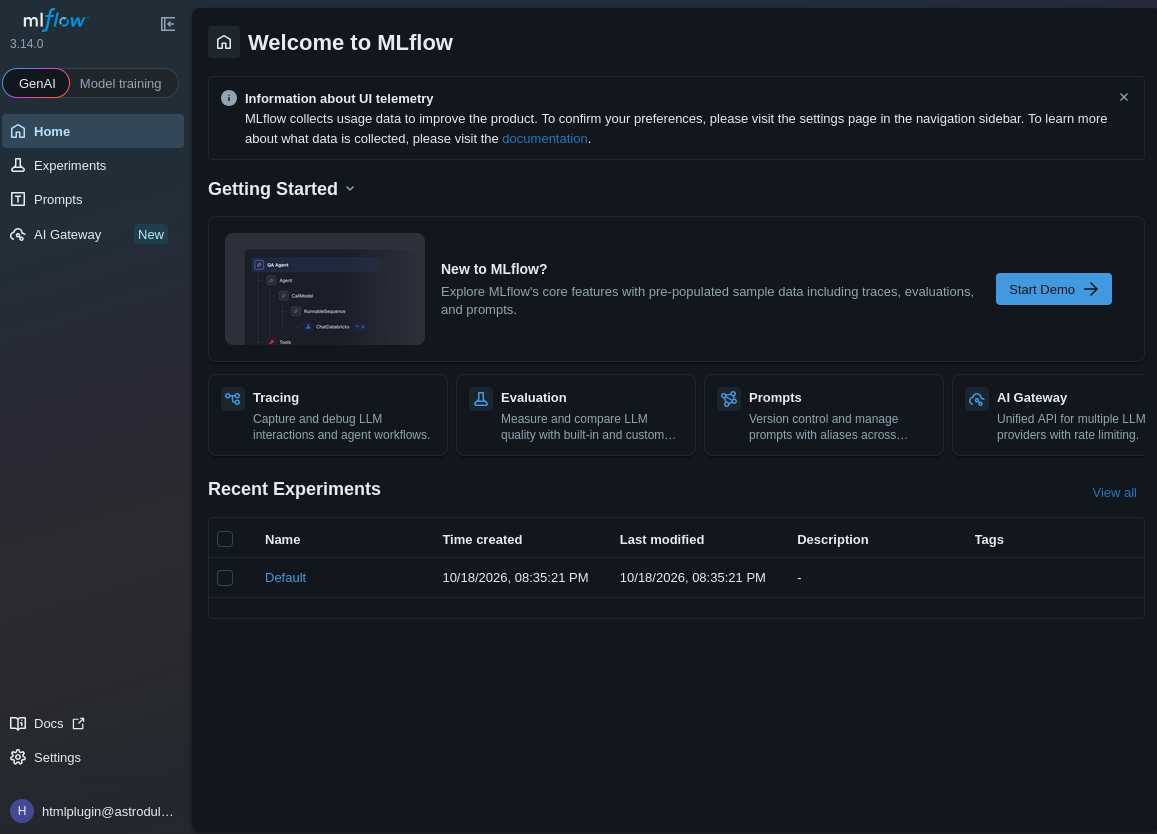1157x834 pixels.
Task: Click the Prompts card icon
Action: pos(729,399)
